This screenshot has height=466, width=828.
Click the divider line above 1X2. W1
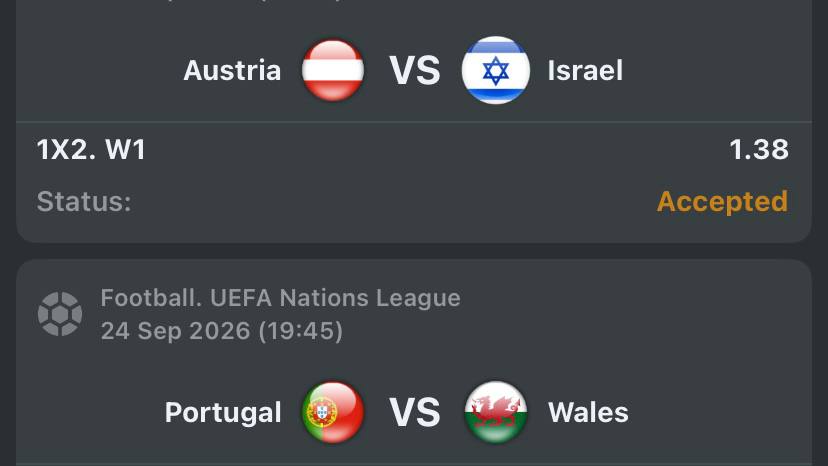(414, 122)
